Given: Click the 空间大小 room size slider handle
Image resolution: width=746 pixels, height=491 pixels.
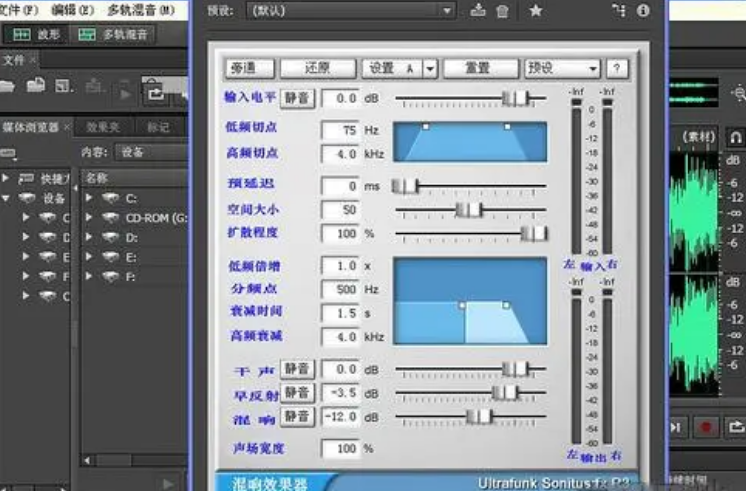Looking at the screenshot, I should (469, 209).
